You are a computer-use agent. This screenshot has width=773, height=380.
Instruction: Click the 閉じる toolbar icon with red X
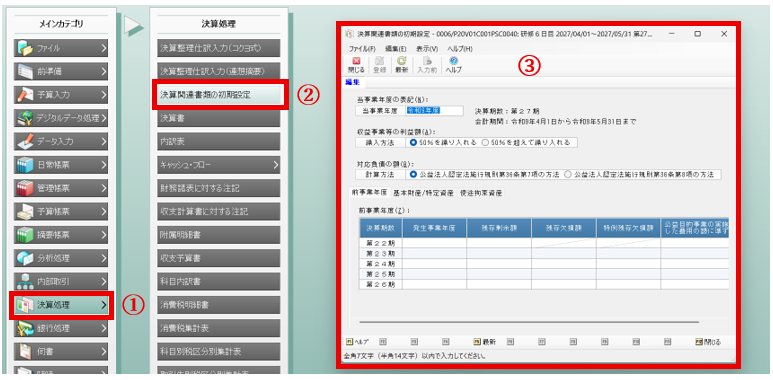356,61
